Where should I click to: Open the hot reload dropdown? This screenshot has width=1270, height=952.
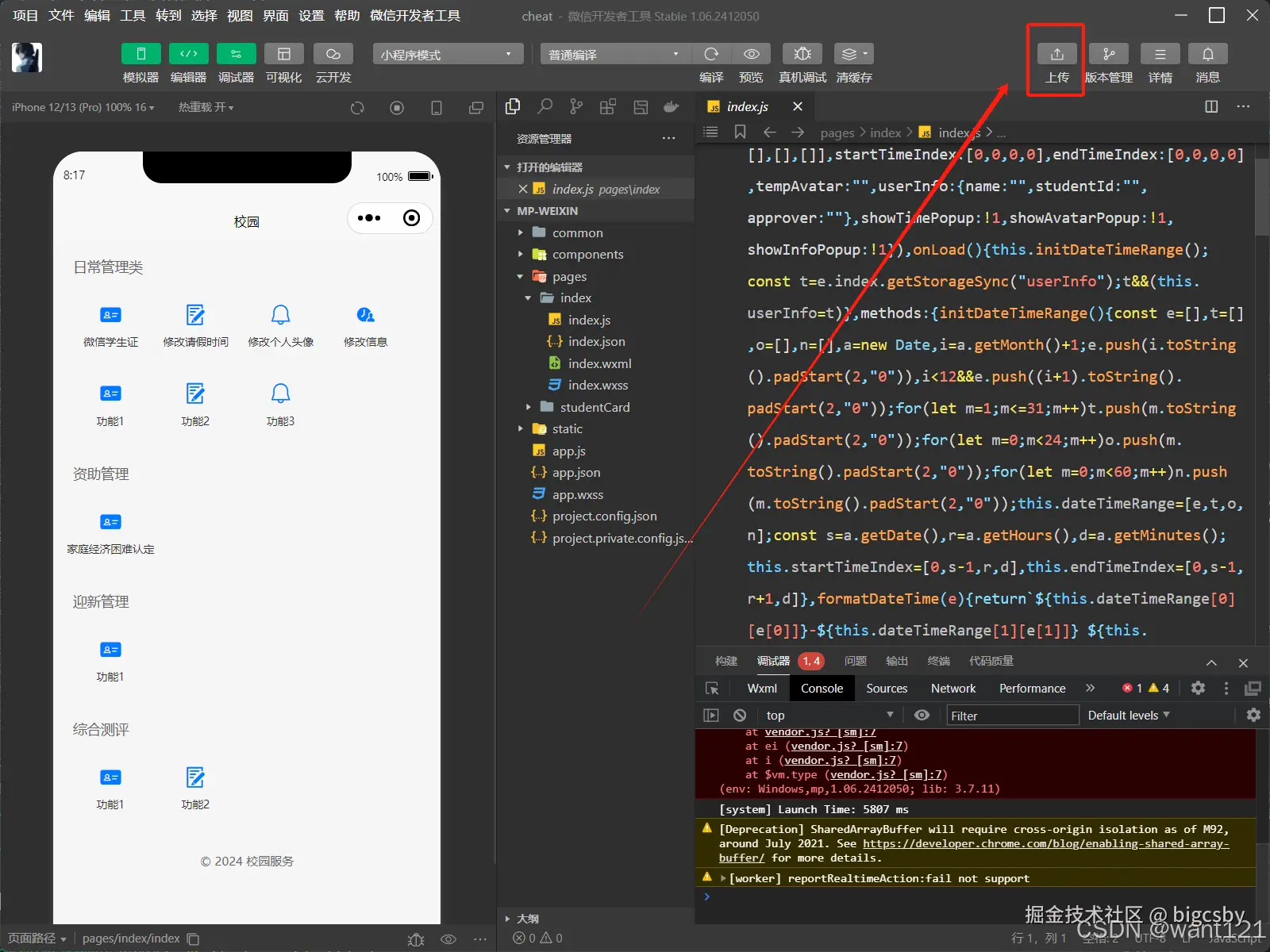(x=206, y=107)
